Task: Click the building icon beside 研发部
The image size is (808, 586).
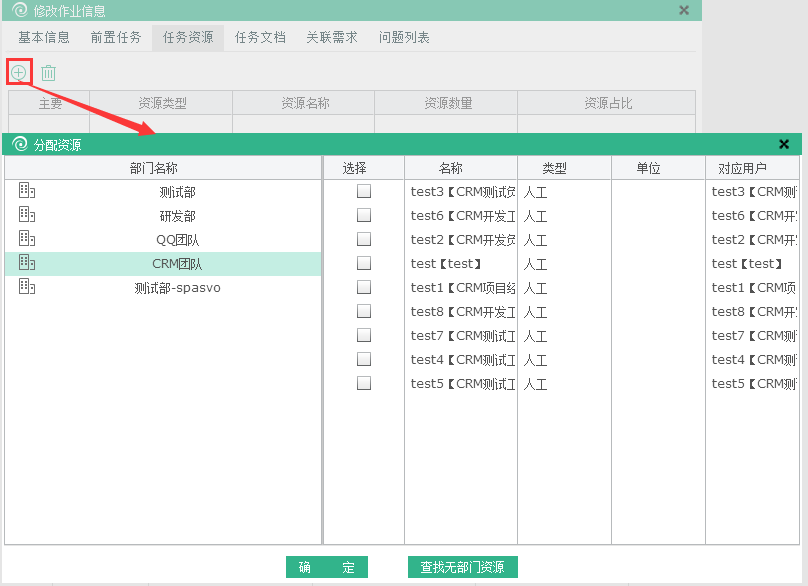Action: click(27, 215)
